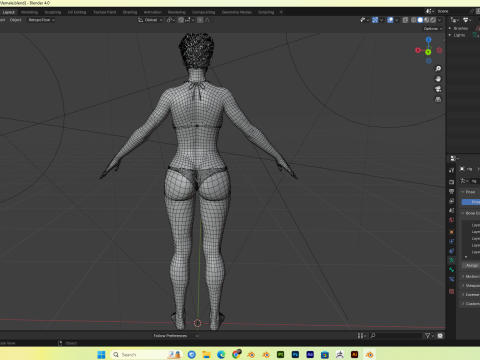Switch to the Shading workspace tab
The image size is (480, 360).
coord(130,12)
